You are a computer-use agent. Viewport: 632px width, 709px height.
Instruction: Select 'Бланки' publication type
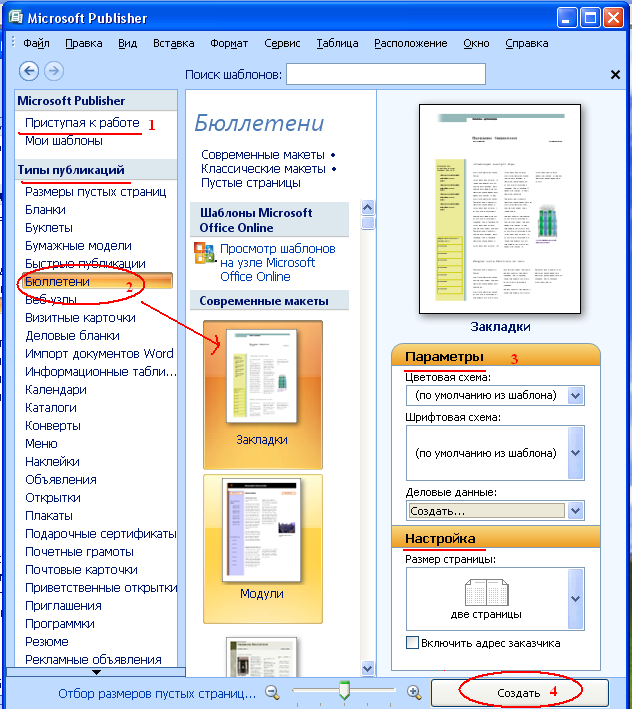(45, 210)
